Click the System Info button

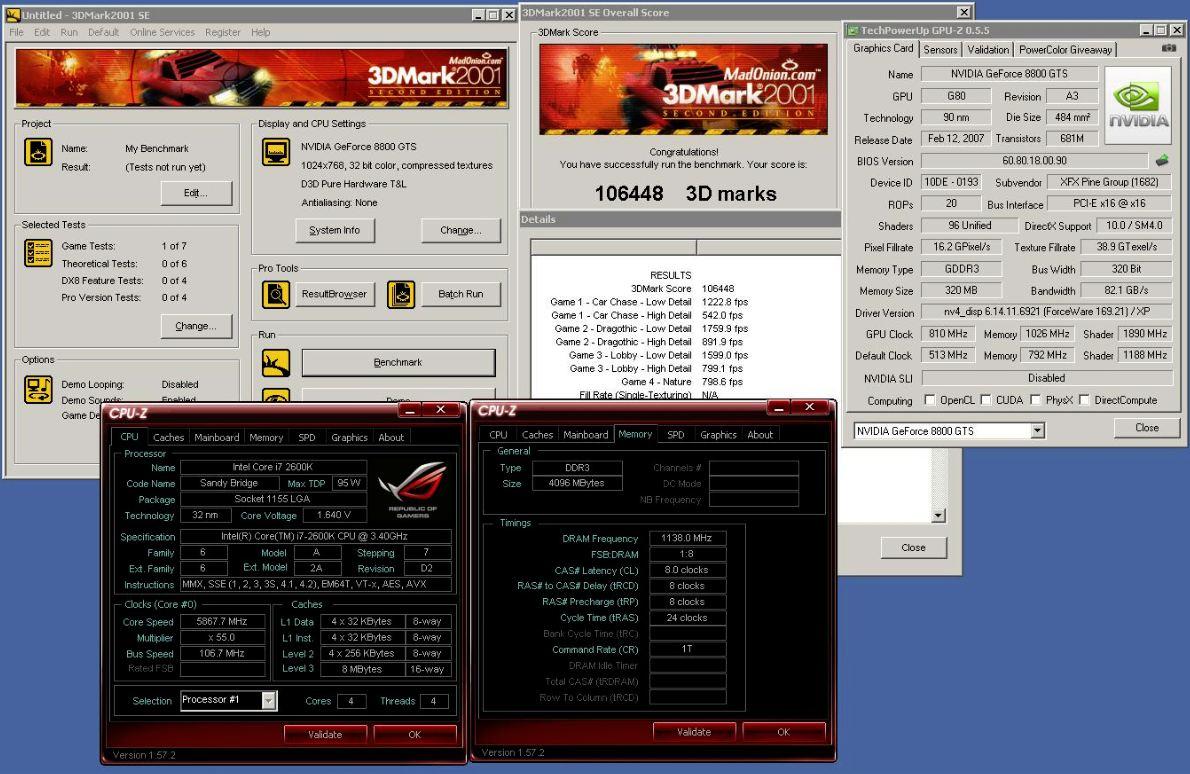(x=335, y=230)
